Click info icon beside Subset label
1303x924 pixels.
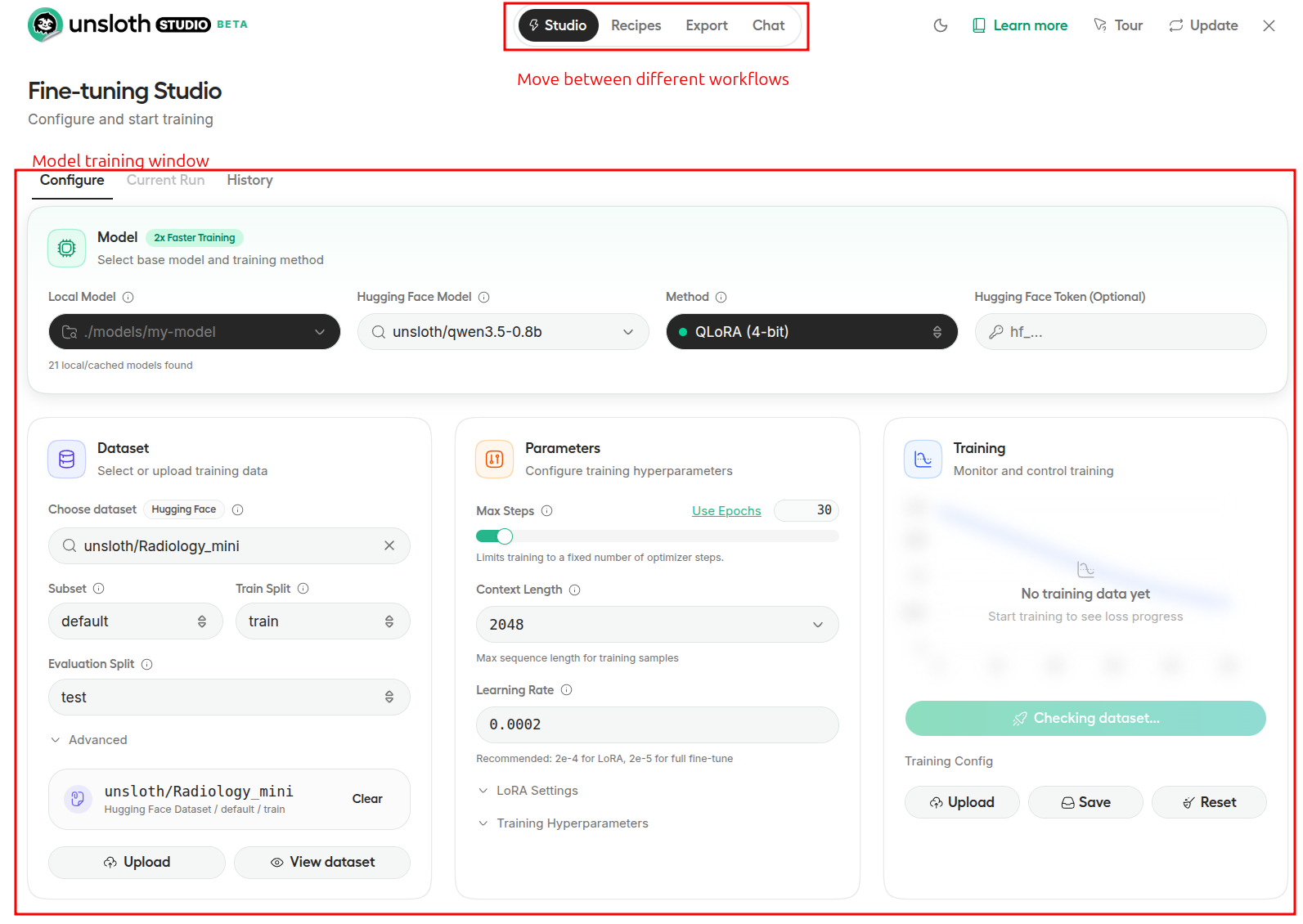point(99,589)
